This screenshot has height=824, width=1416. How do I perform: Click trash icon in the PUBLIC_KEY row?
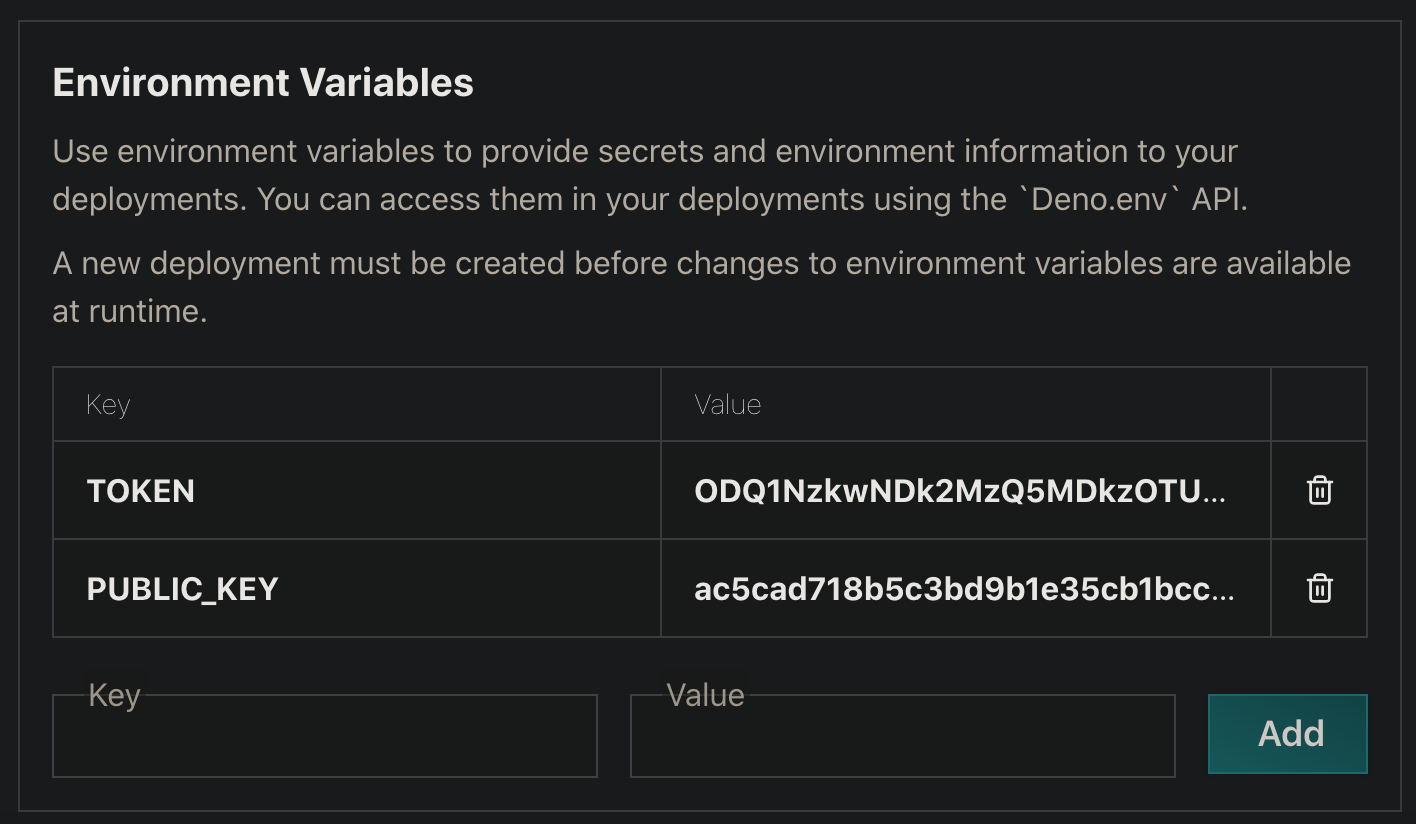1319,589
